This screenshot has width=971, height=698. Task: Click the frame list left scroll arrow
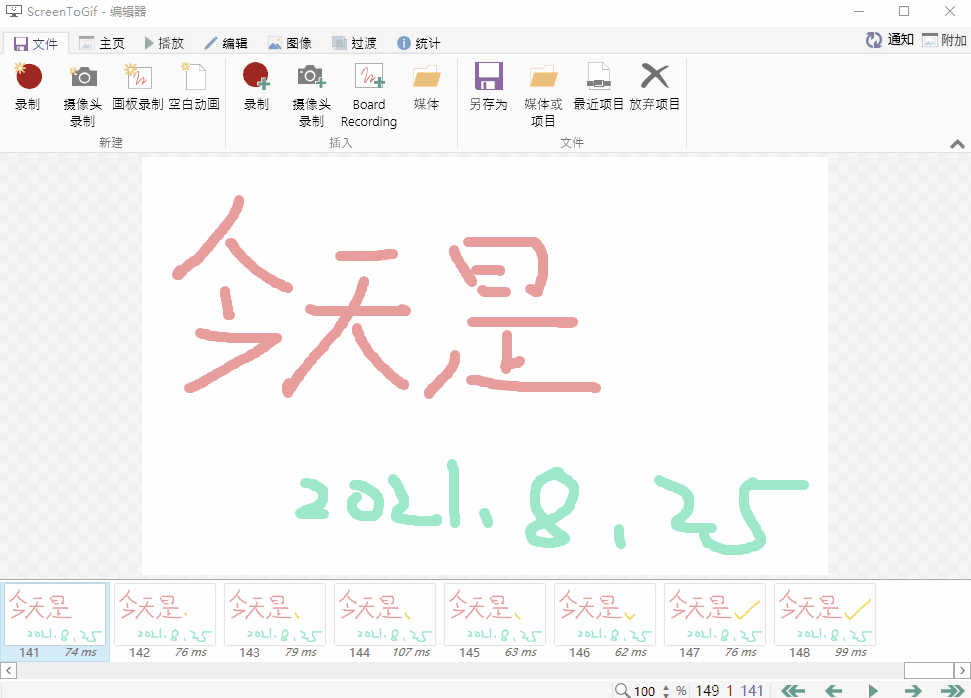(8, 670)
